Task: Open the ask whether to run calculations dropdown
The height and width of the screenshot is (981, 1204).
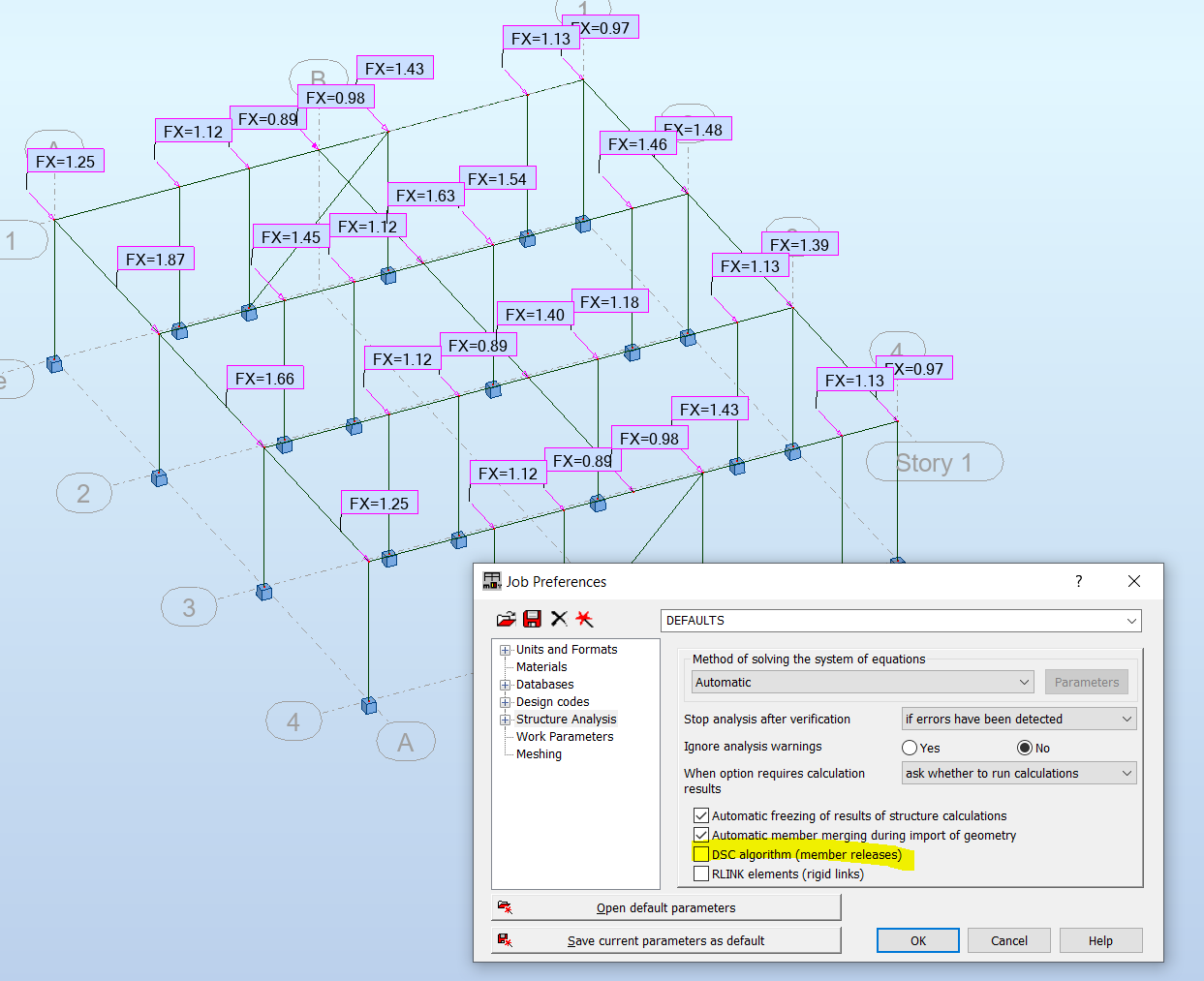Action: tap(1127, 773)
